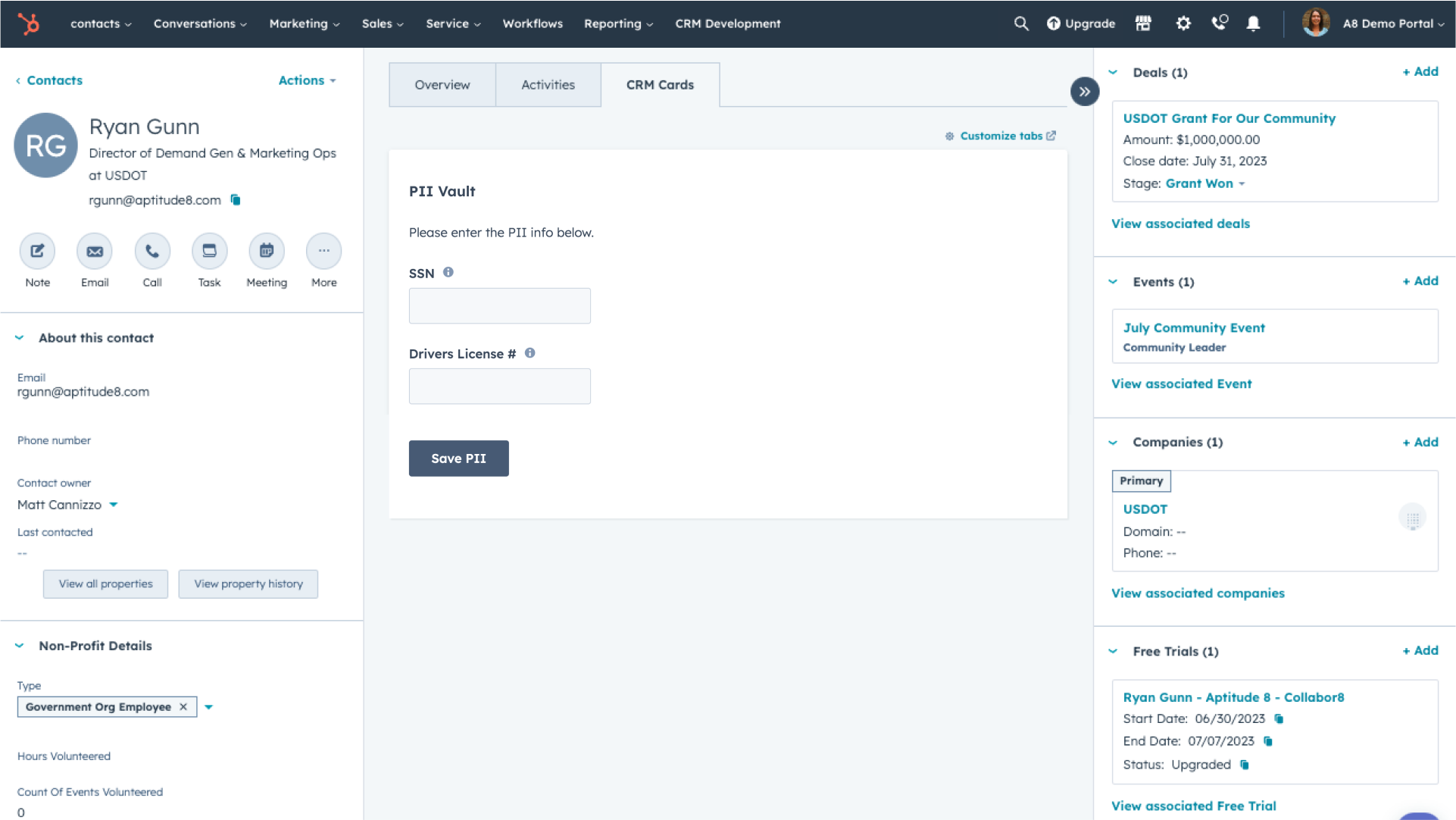Open the Service menu

coord(453,23)
